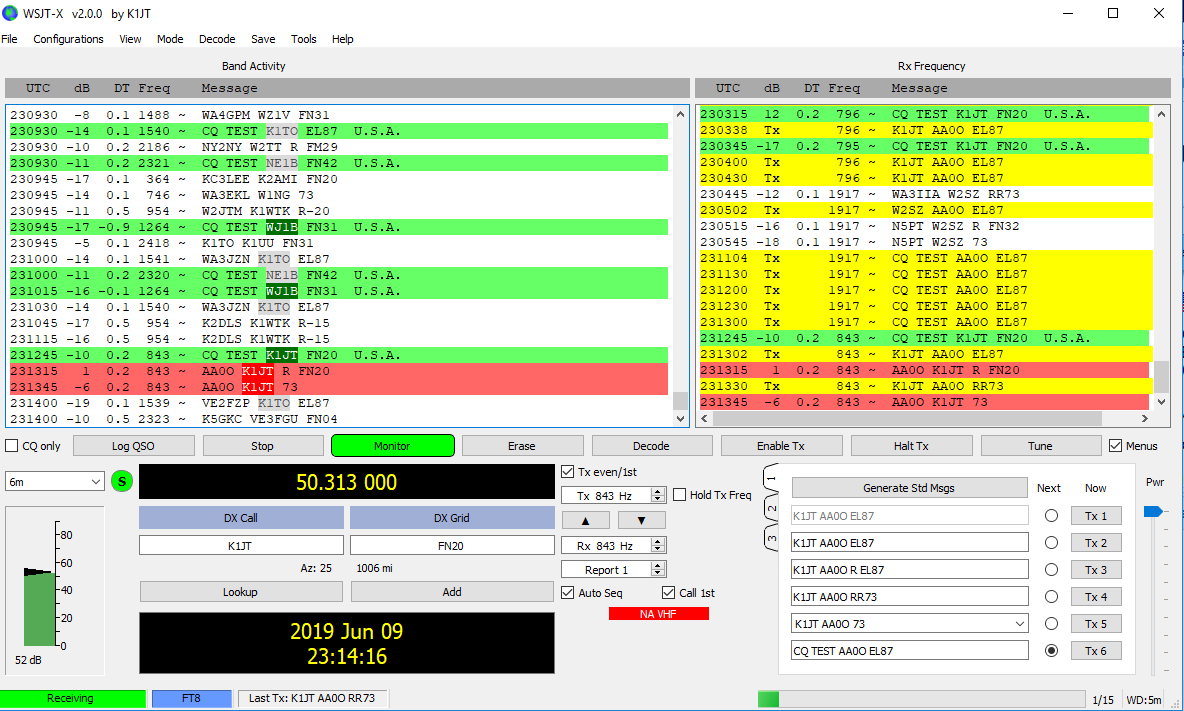Open the View menu
The height and width of the screenshot is (711, 1184).
tap(130, 39)
